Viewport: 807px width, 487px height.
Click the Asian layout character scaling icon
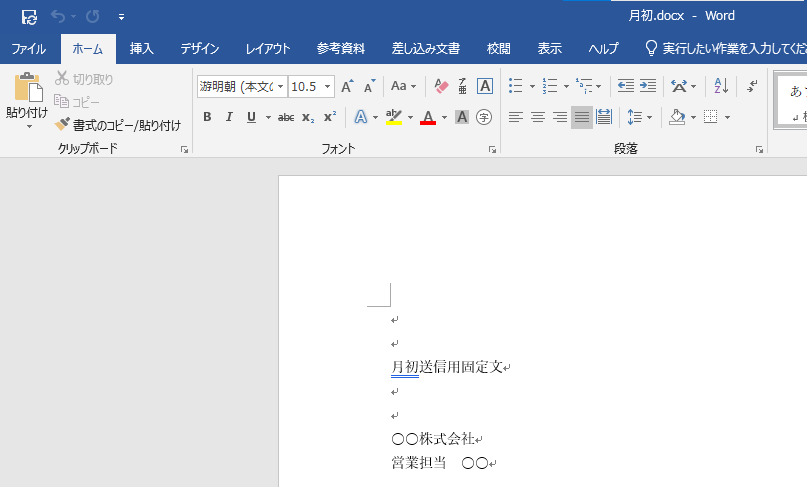click(679, 86)
